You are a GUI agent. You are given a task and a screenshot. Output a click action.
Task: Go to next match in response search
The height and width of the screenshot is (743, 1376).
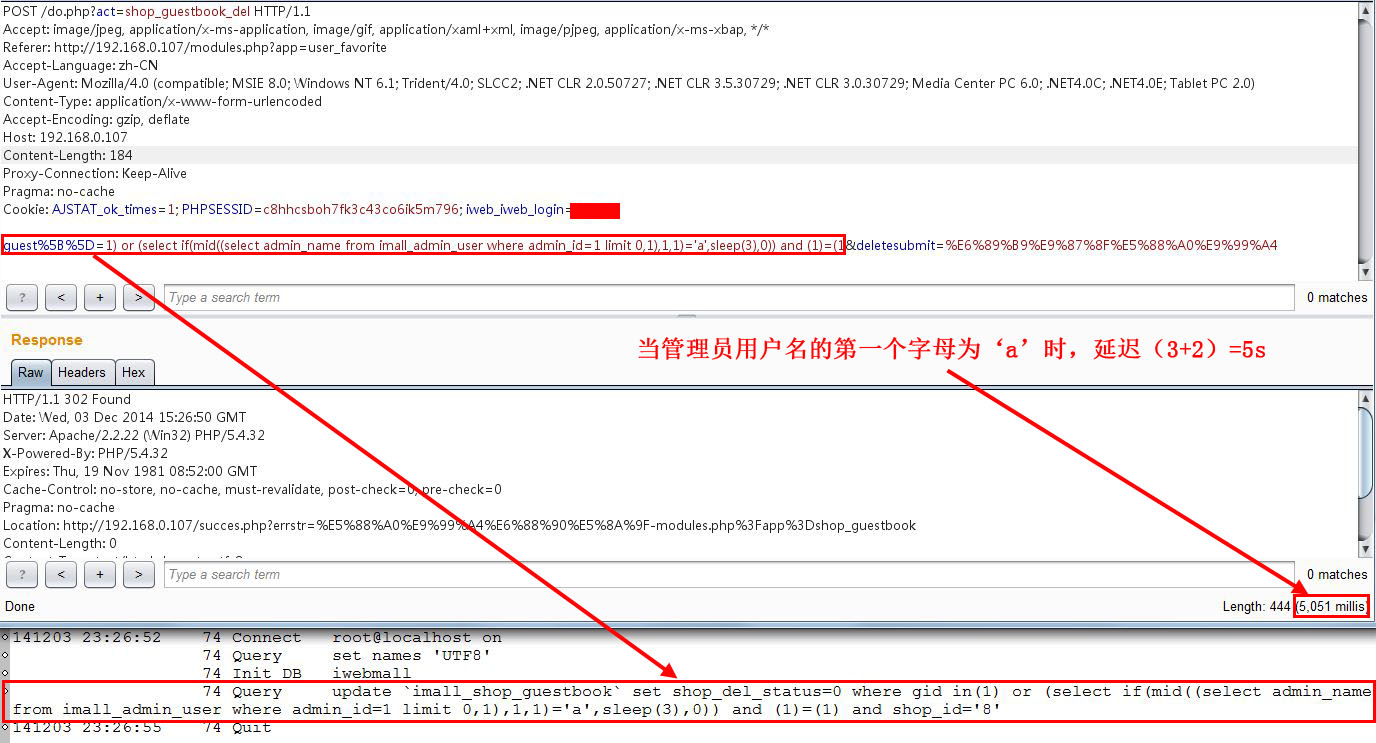[x=139, y=574]
